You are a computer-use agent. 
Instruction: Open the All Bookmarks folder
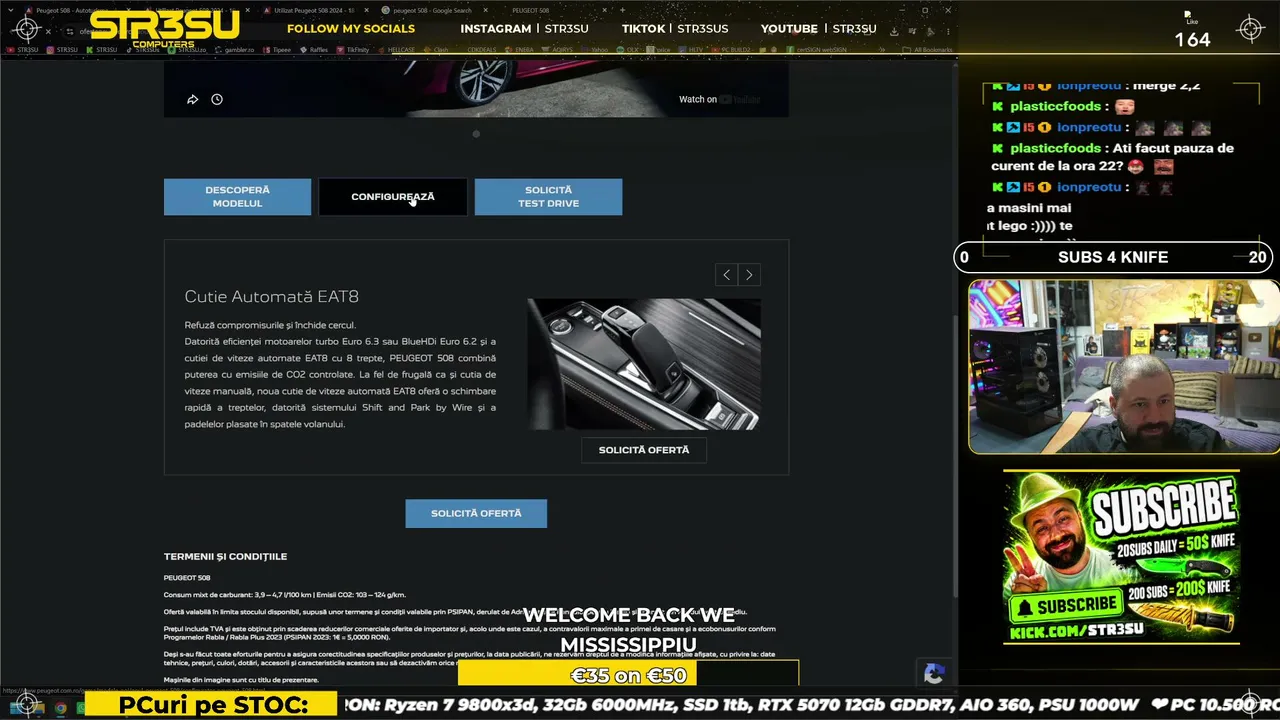pos(927,49)
